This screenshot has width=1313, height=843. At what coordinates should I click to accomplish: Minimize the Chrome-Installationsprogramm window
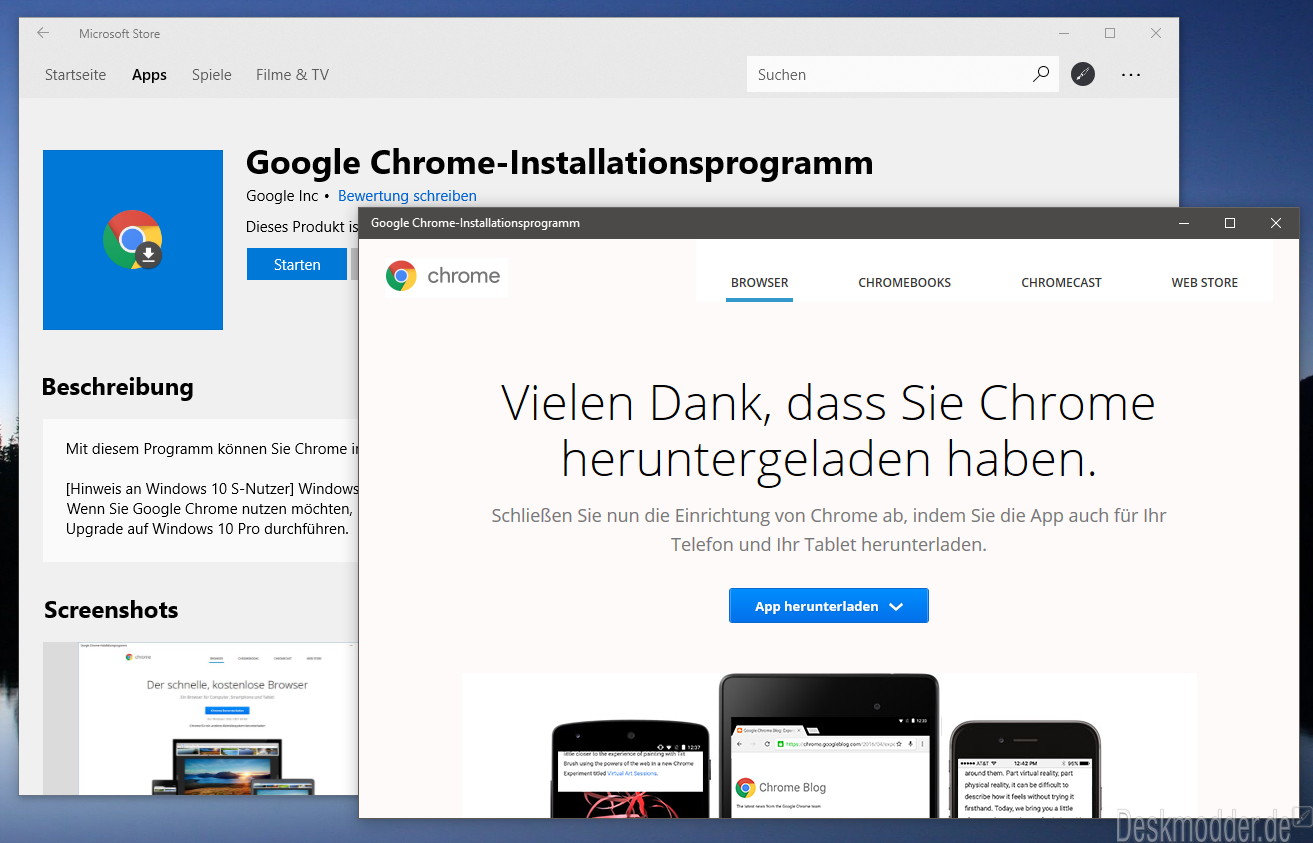tap(1184, 223)
